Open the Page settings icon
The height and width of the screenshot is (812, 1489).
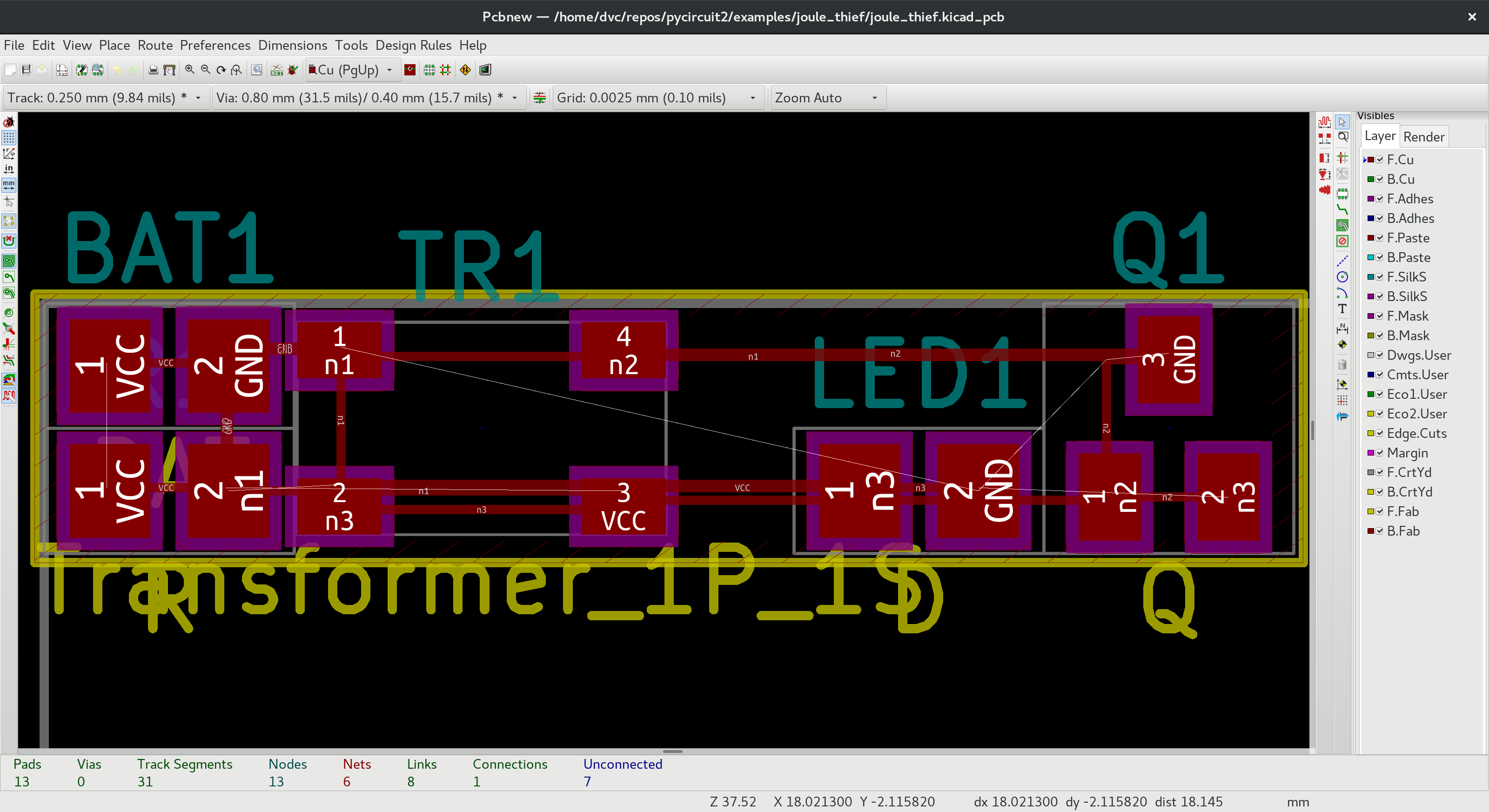pos(62,70)
